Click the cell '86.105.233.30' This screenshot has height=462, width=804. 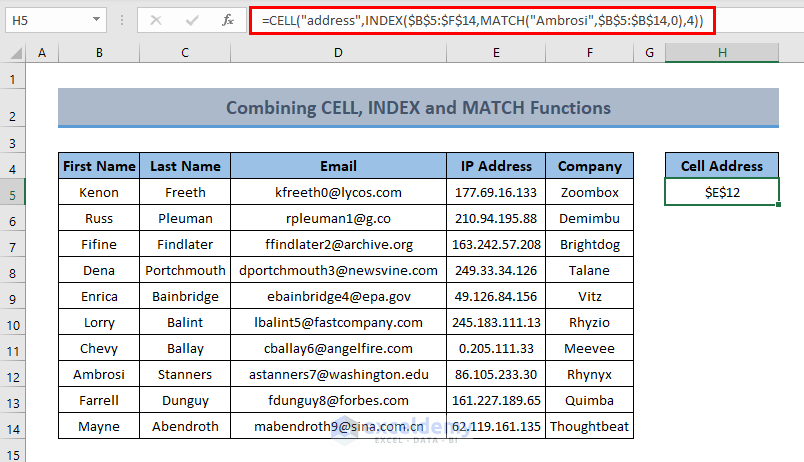(496, 374)
